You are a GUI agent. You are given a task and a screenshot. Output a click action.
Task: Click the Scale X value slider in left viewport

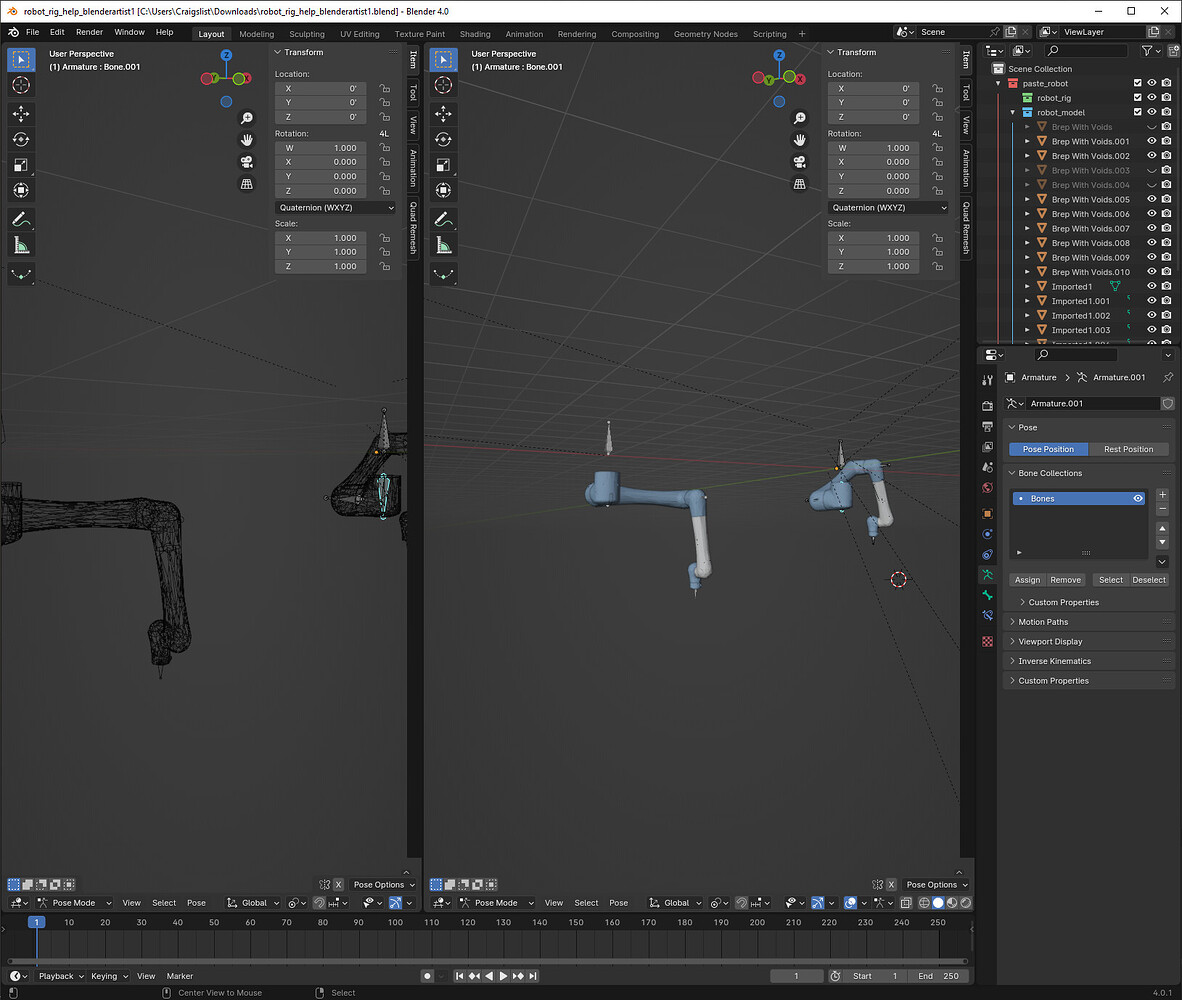tap(321, 238)
